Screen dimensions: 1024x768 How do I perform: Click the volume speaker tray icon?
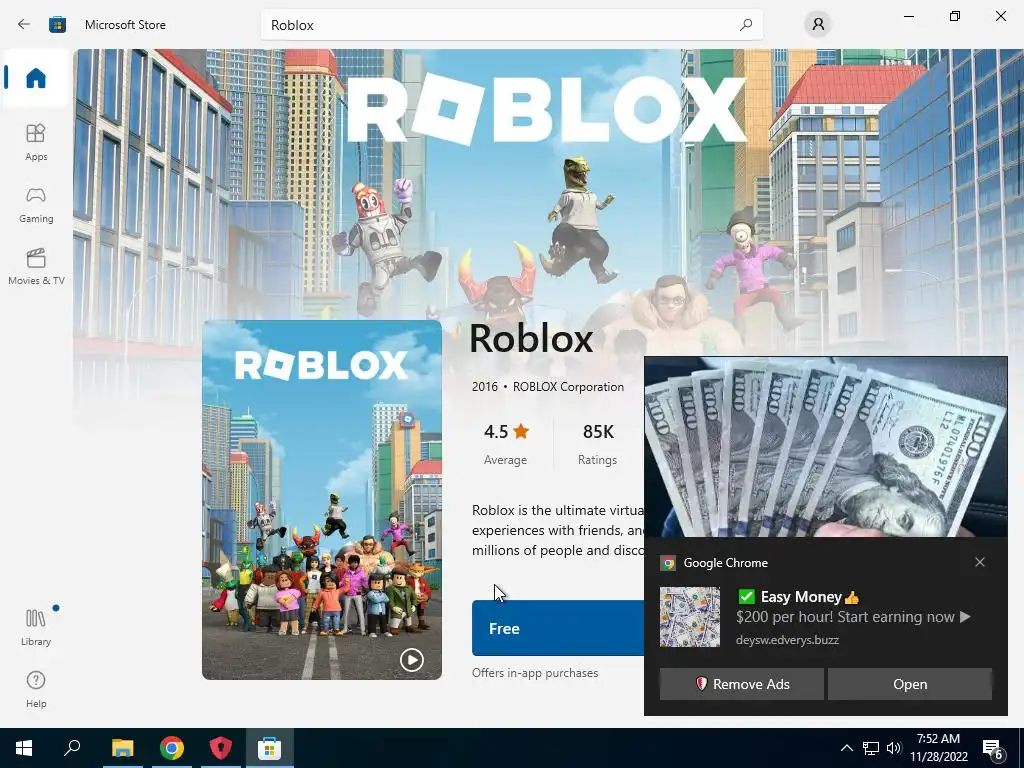894,748
